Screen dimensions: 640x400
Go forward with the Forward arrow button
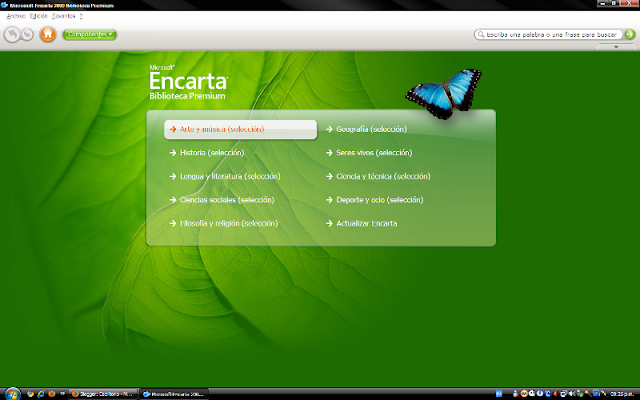pyautogui.click(x=27, y=35)
